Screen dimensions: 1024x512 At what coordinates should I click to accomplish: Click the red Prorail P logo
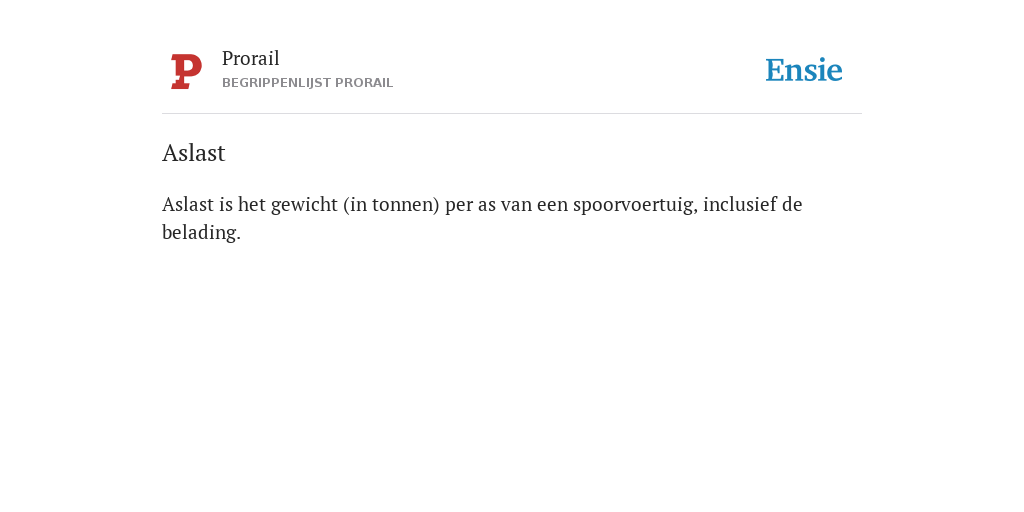(x=186, y=71)
